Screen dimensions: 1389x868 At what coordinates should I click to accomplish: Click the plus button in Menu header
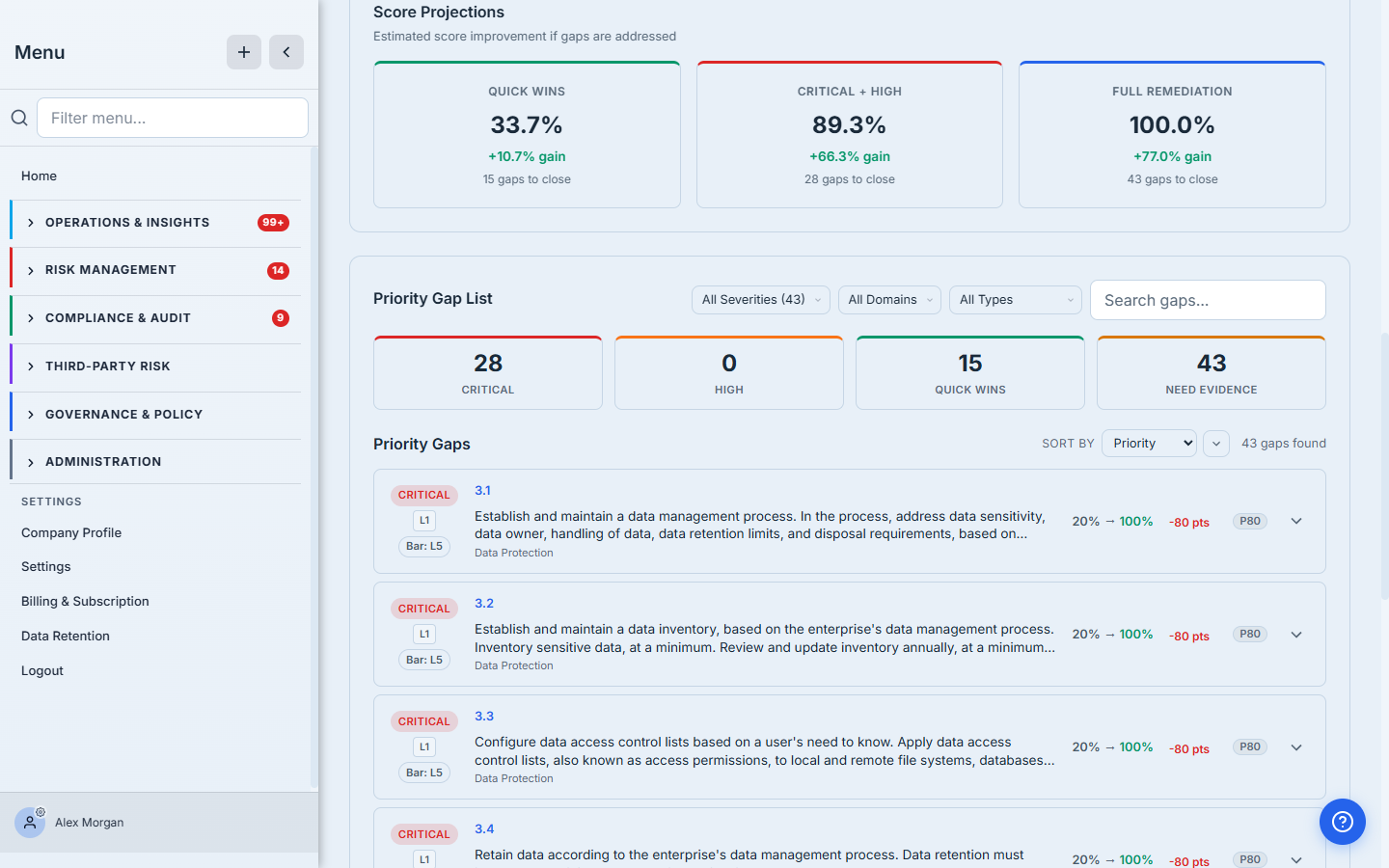244,52
